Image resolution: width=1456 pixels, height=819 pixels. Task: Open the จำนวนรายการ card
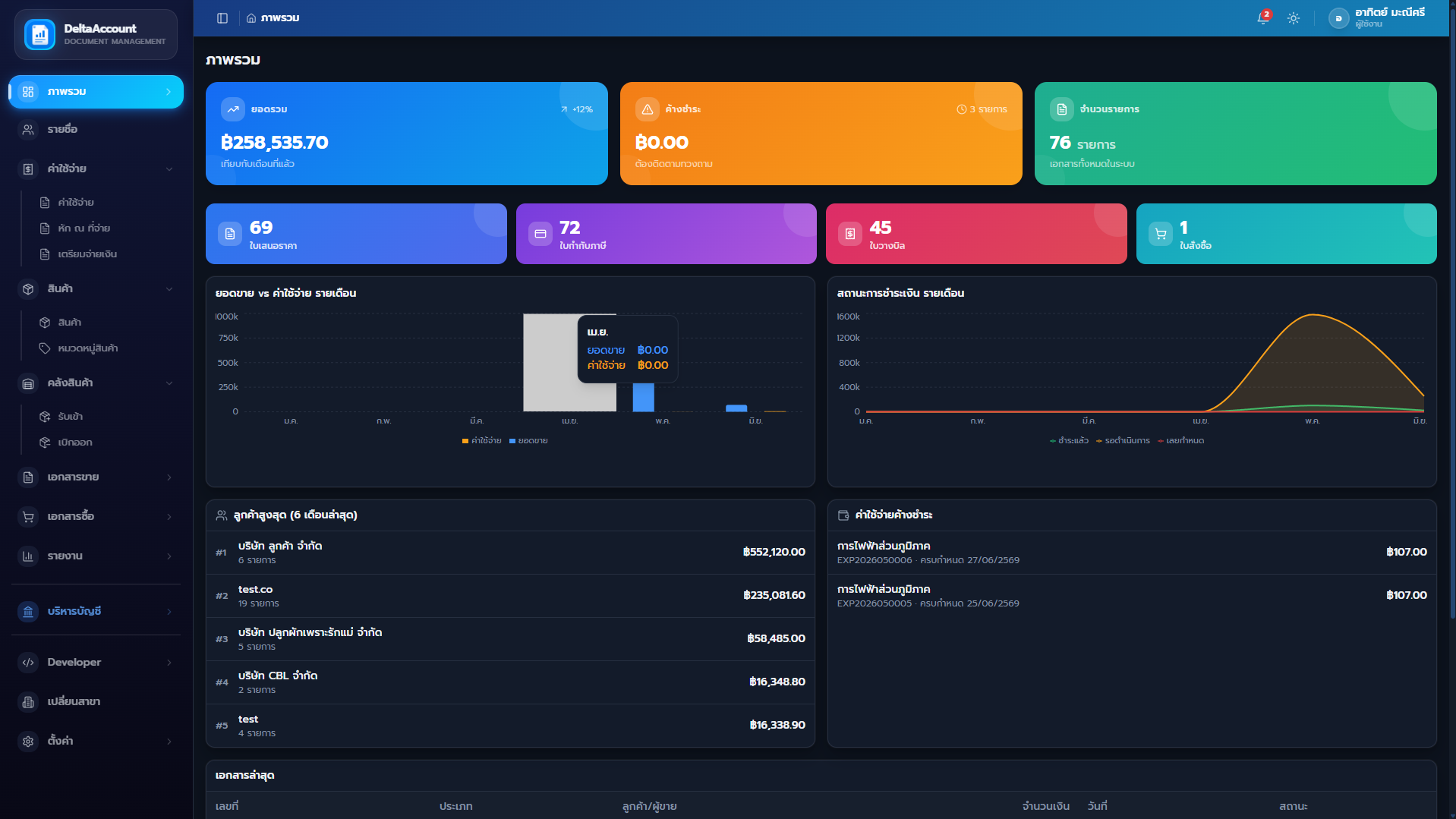1236,134
